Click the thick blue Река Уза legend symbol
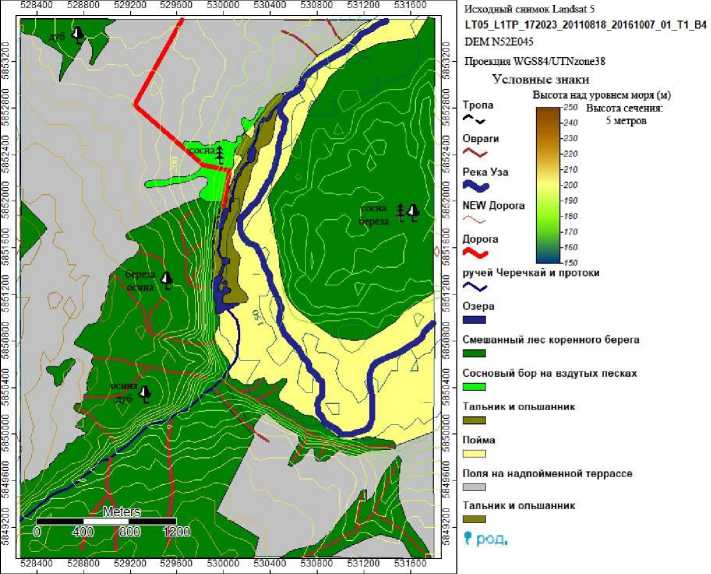The image size is (711, 574). pos(476,186)
